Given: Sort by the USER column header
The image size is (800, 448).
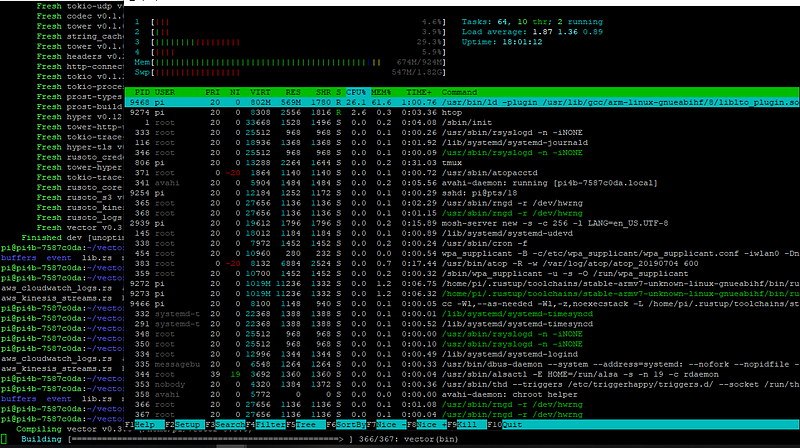Looking at the screenshot, I should pos(165,92).
